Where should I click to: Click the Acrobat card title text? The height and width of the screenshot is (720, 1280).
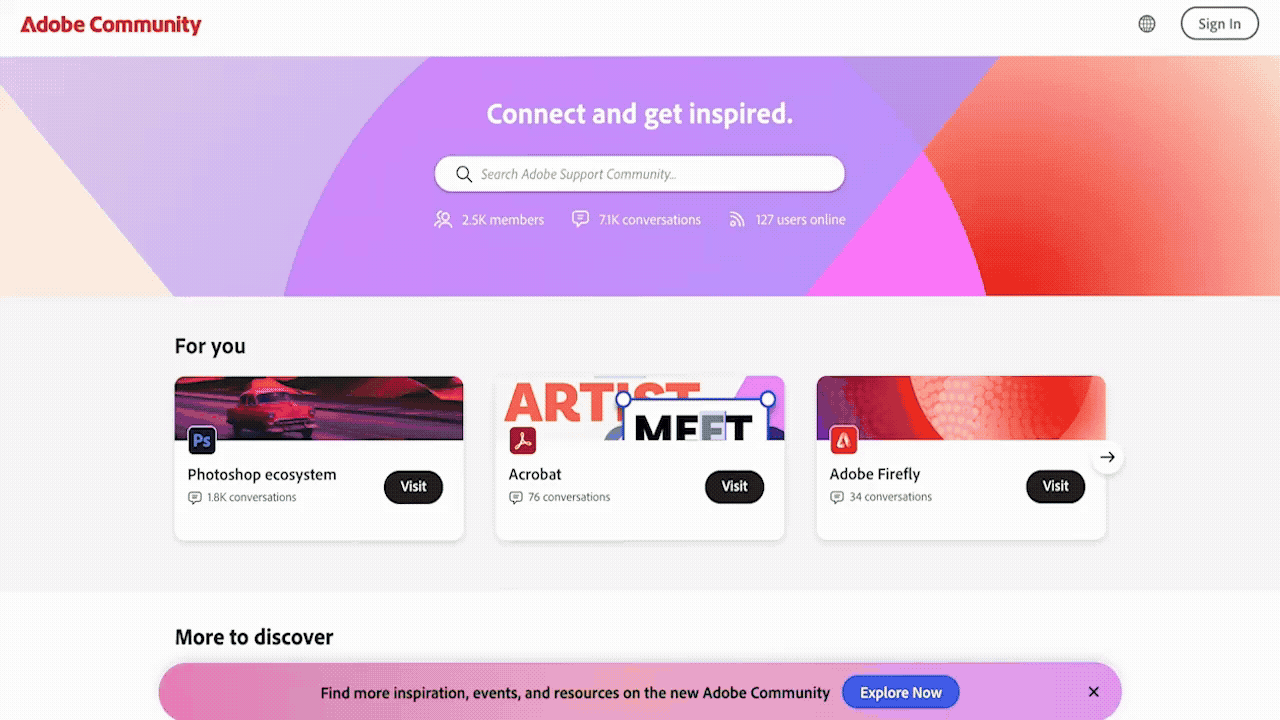(x=535, y=474)
